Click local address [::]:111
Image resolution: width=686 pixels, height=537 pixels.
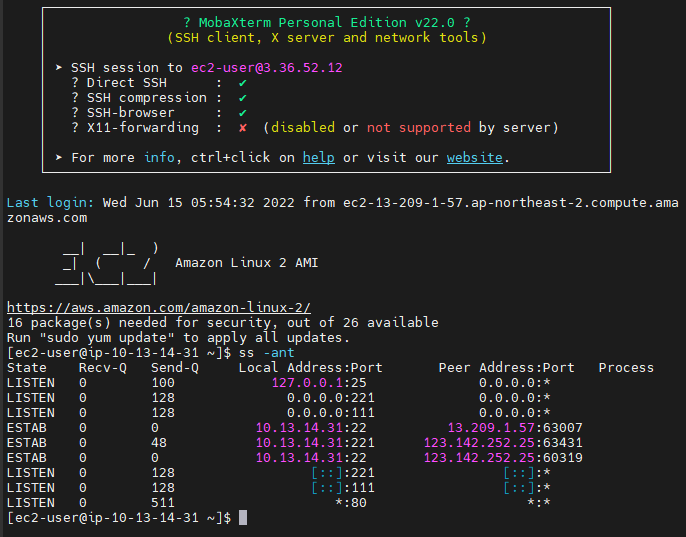point(343,488)
